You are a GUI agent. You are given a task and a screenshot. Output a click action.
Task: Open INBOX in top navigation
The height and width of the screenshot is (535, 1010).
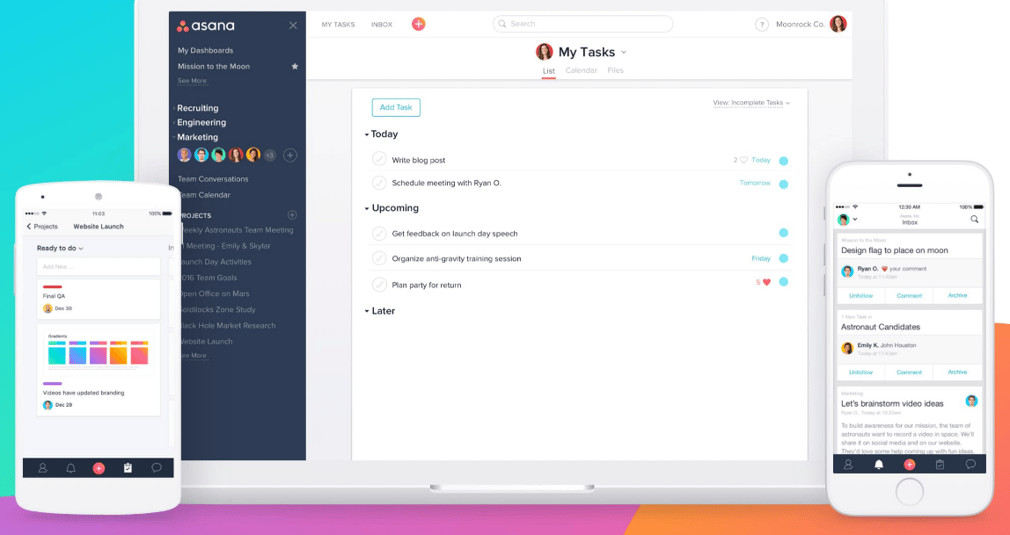click(x=382, y=24)
